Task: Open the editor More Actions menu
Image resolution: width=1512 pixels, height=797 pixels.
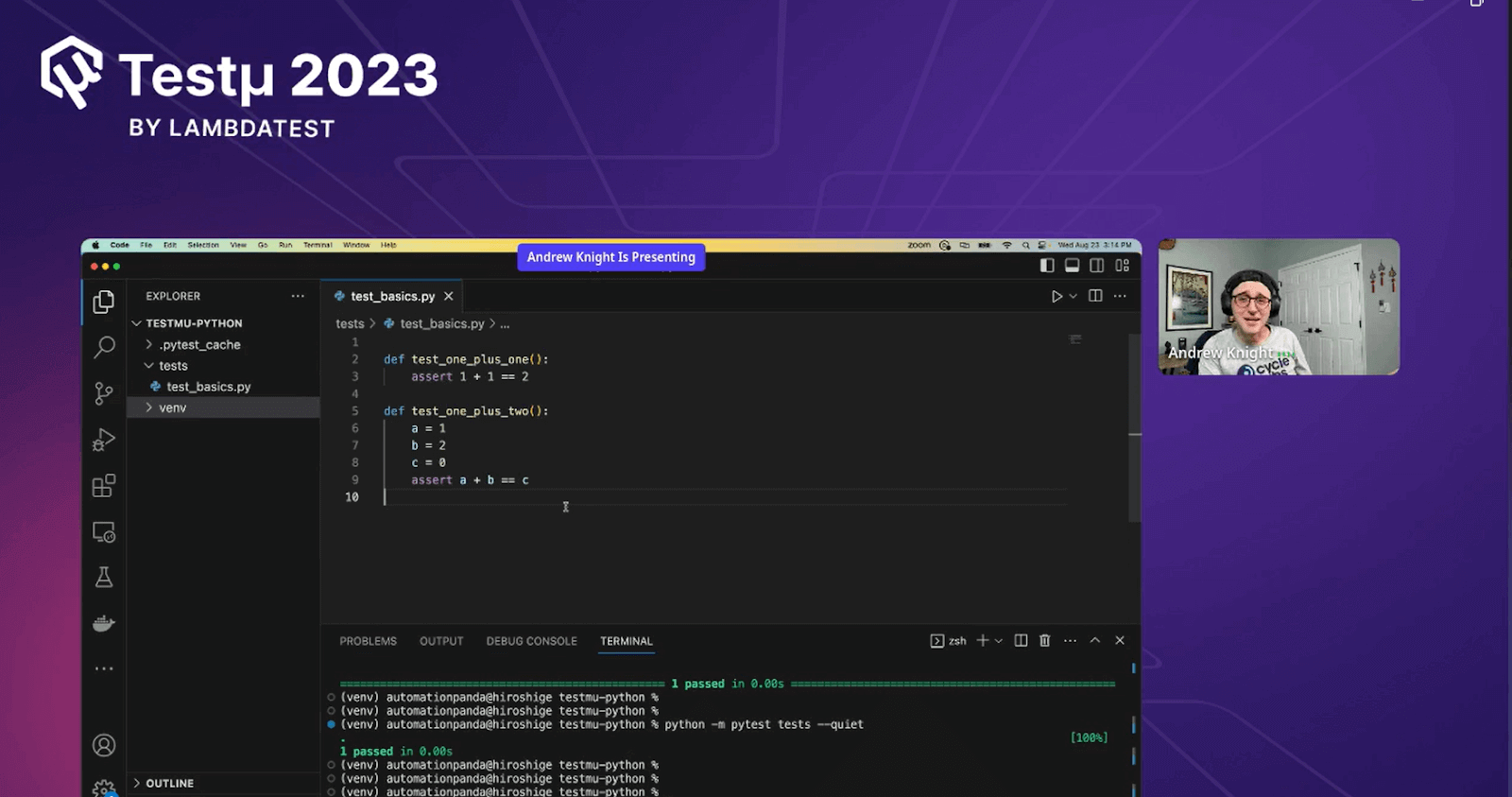Action: 1120,296
